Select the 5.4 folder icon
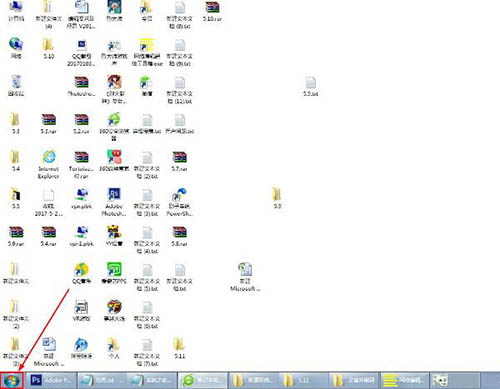Screen dimensions: 500x389 (15, 161)
